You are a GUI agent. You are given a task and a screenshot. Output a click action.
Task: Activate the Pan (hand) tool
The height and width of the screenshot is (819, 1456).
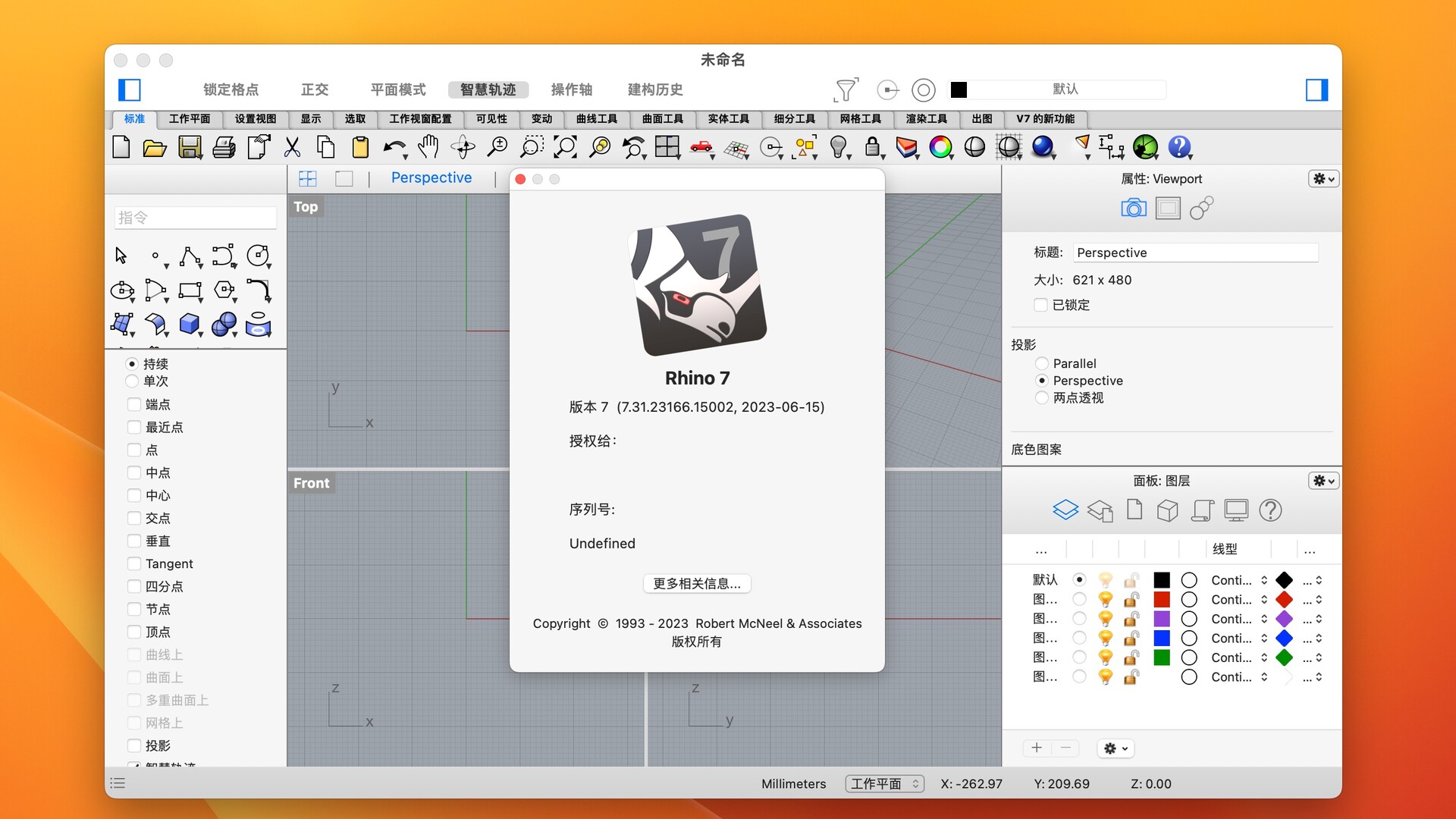428,146
